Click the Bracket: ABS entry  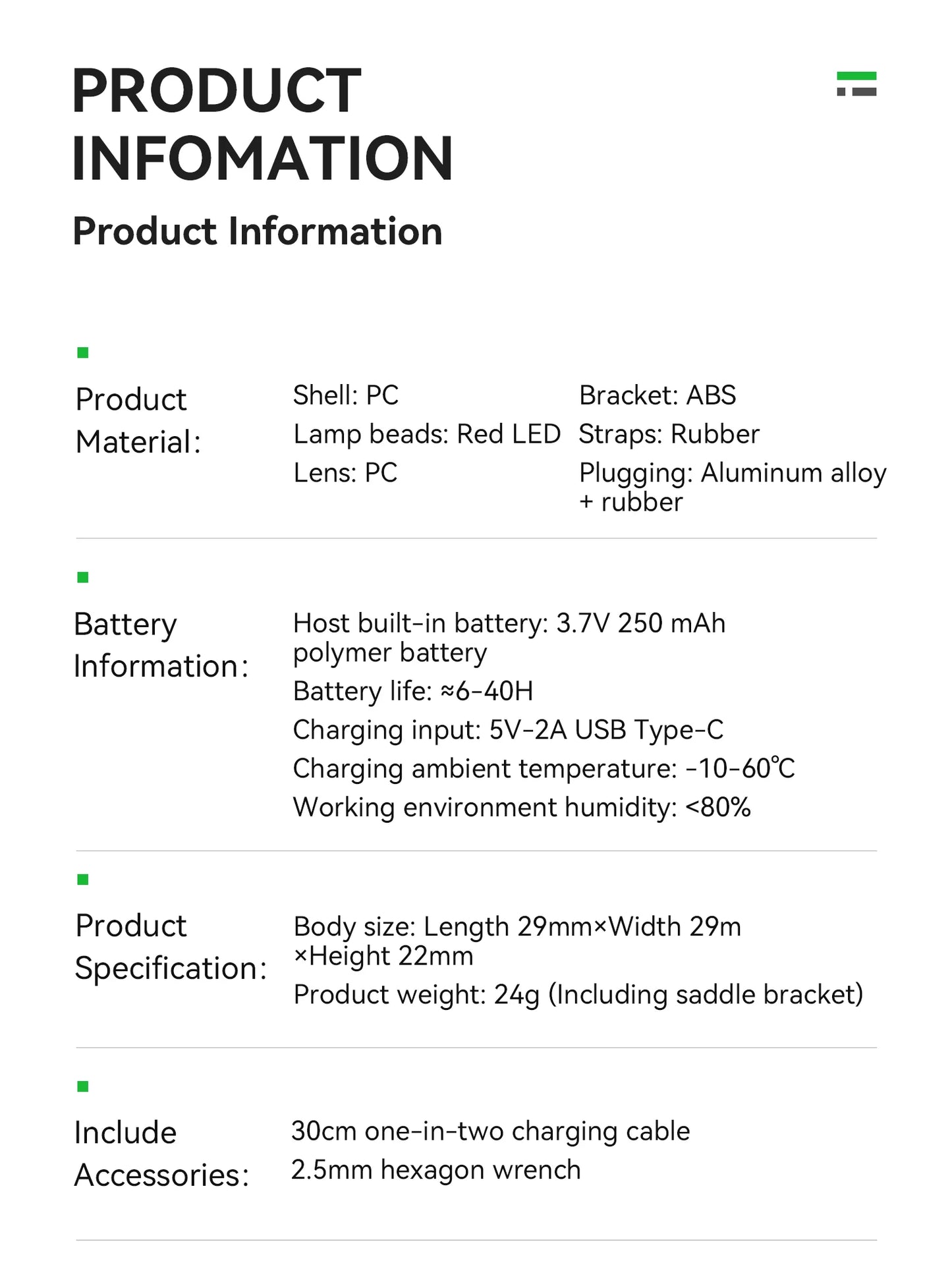(x=658, y=395)
